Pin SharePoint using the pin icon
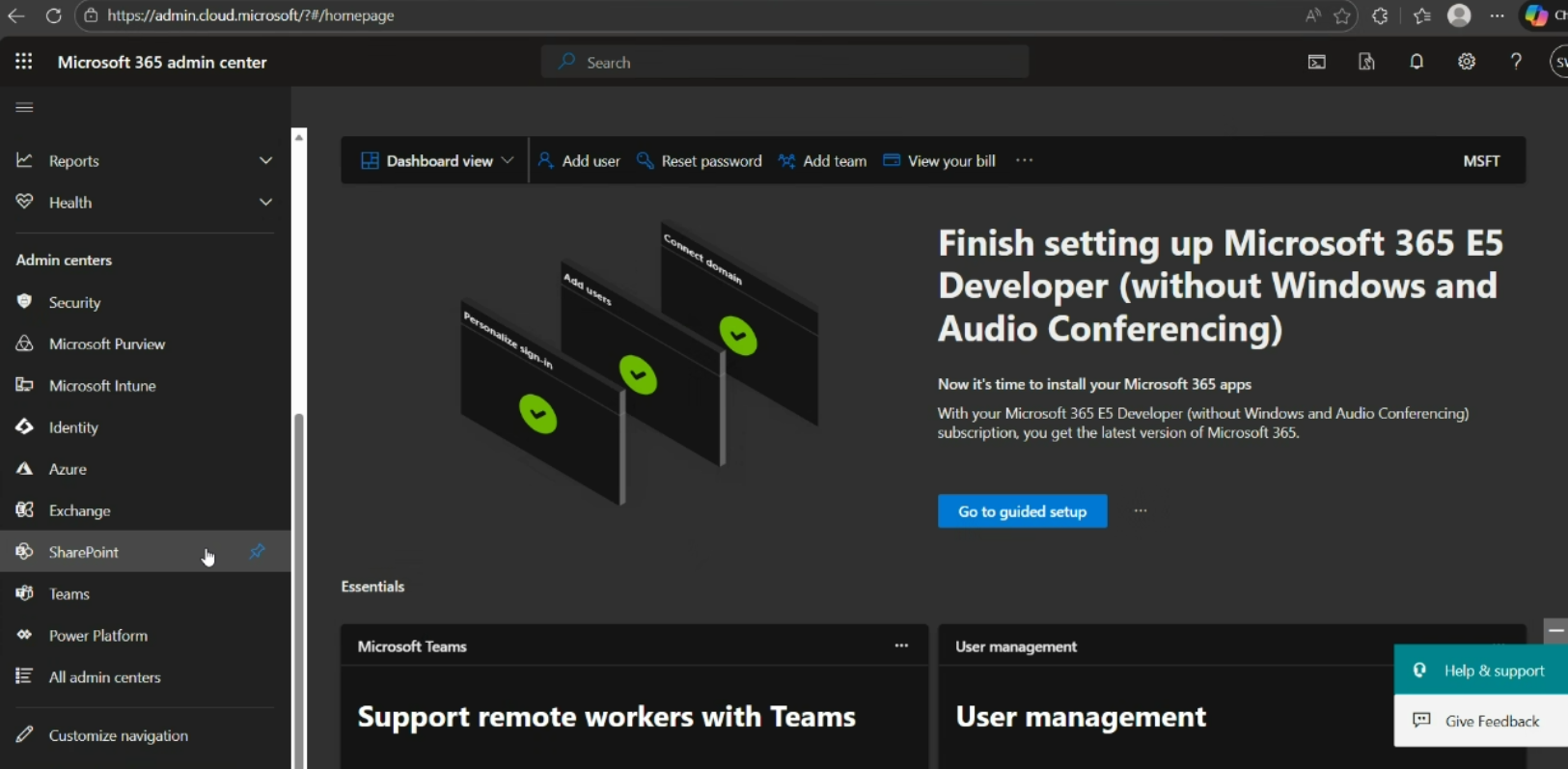The height and width of the screenshot is (769, 1568). click(x=257, y=552)
